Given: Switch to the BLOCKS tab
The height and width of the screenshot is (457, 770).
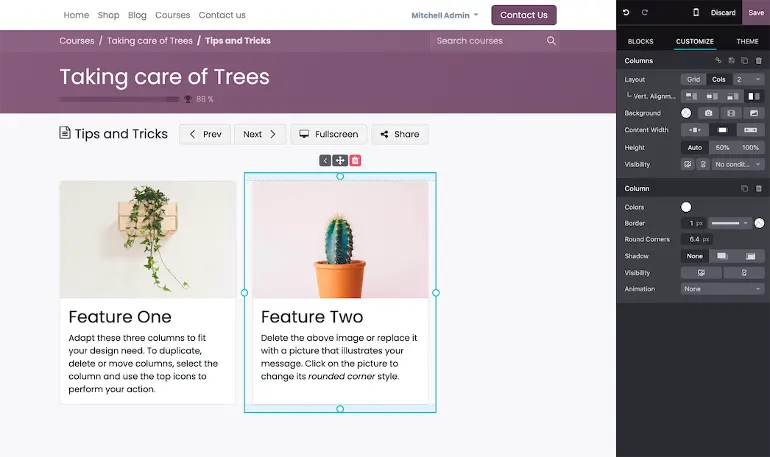Looking at the screenshot, I should [640, 41].
